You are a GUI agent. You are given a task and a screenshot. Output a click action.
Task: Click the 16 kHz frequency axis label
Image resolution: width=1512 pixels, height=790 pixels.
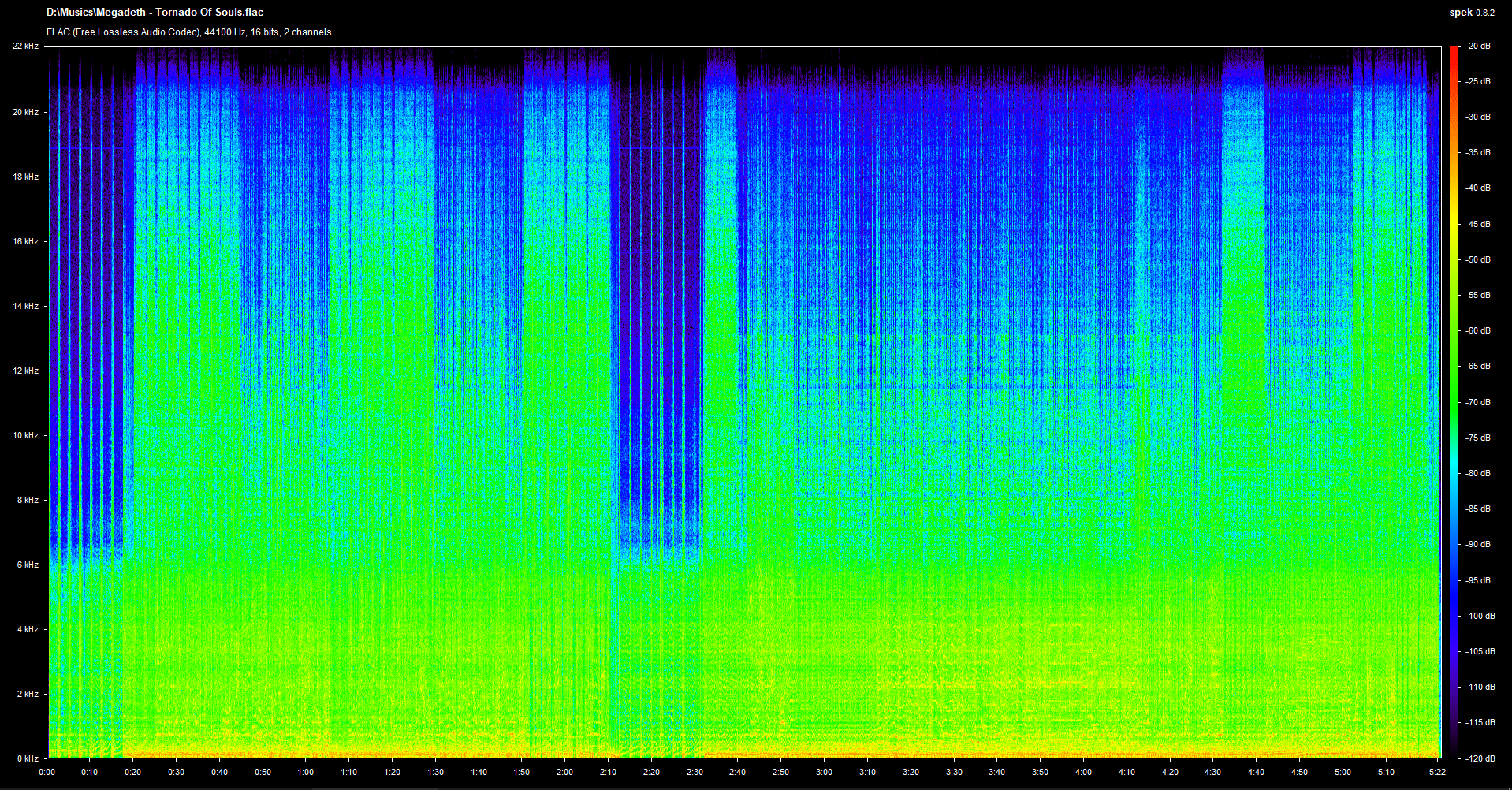pos(25,242)
